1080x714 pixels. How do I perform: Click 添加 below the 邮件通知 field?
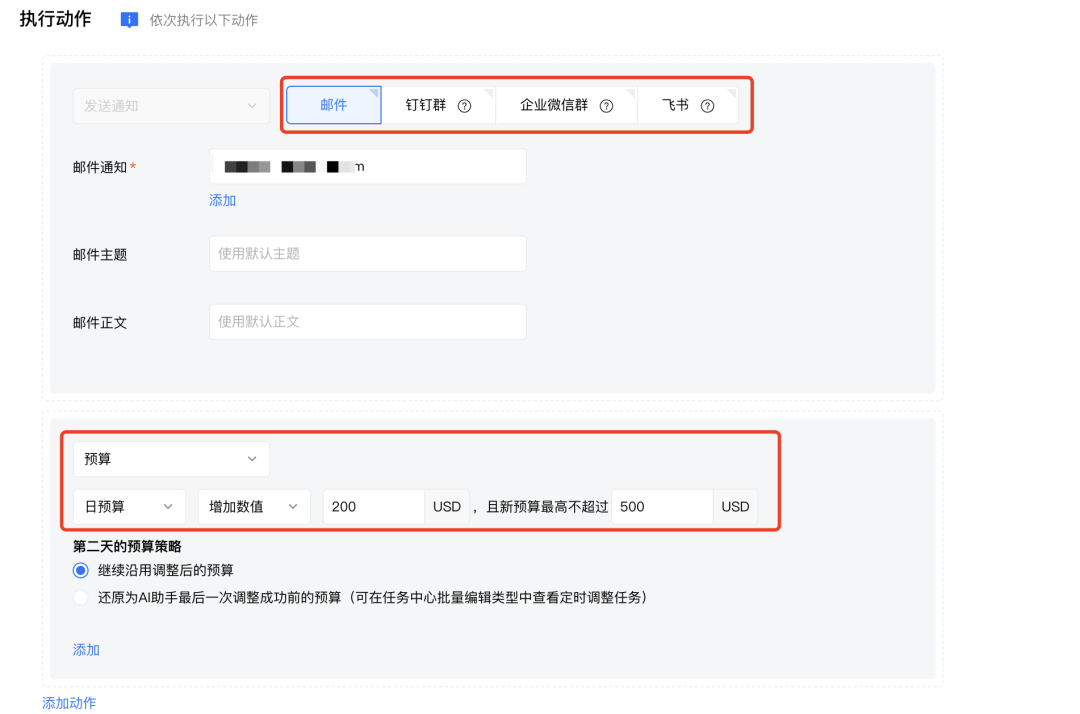point(222,200)
